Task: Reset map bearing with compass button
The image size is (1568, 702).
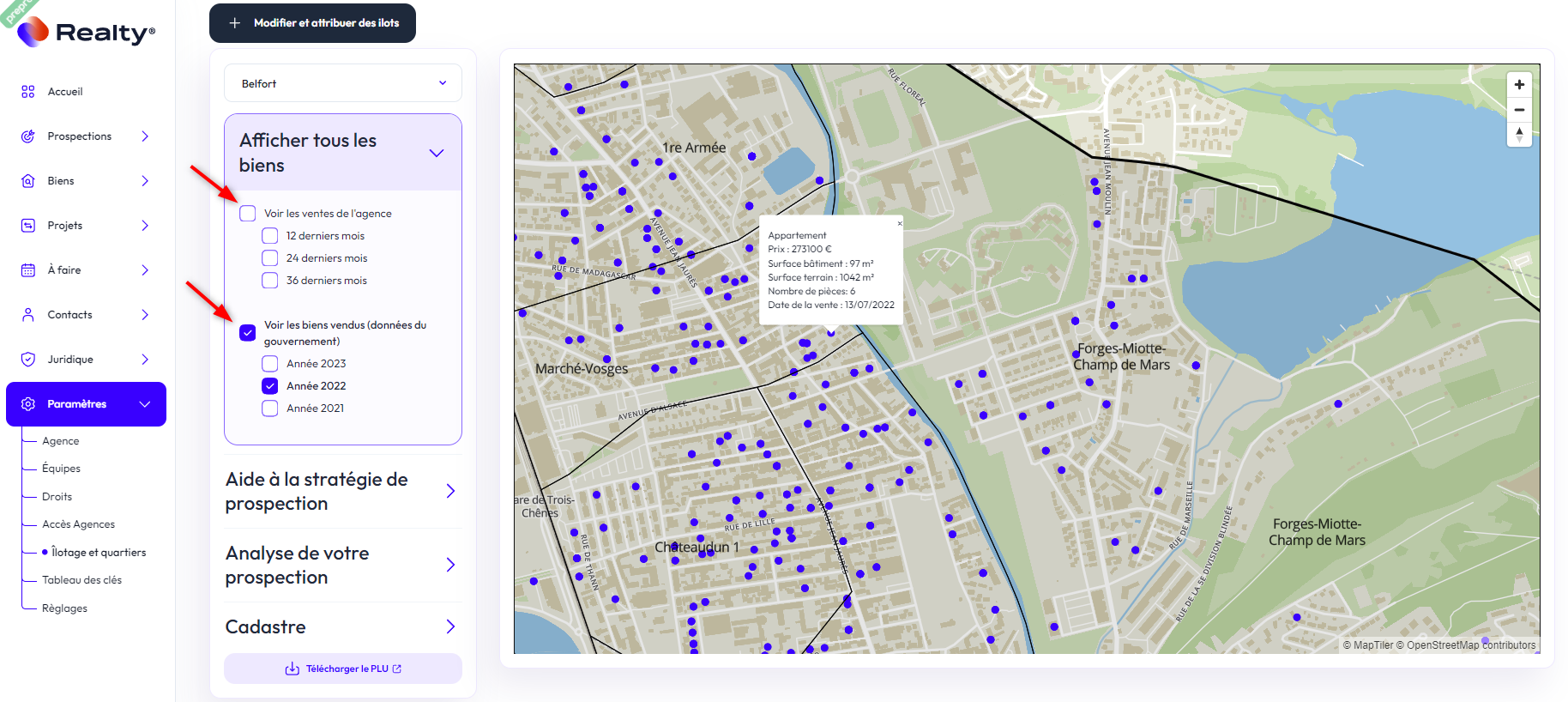Action: [x=1519, y=135]
